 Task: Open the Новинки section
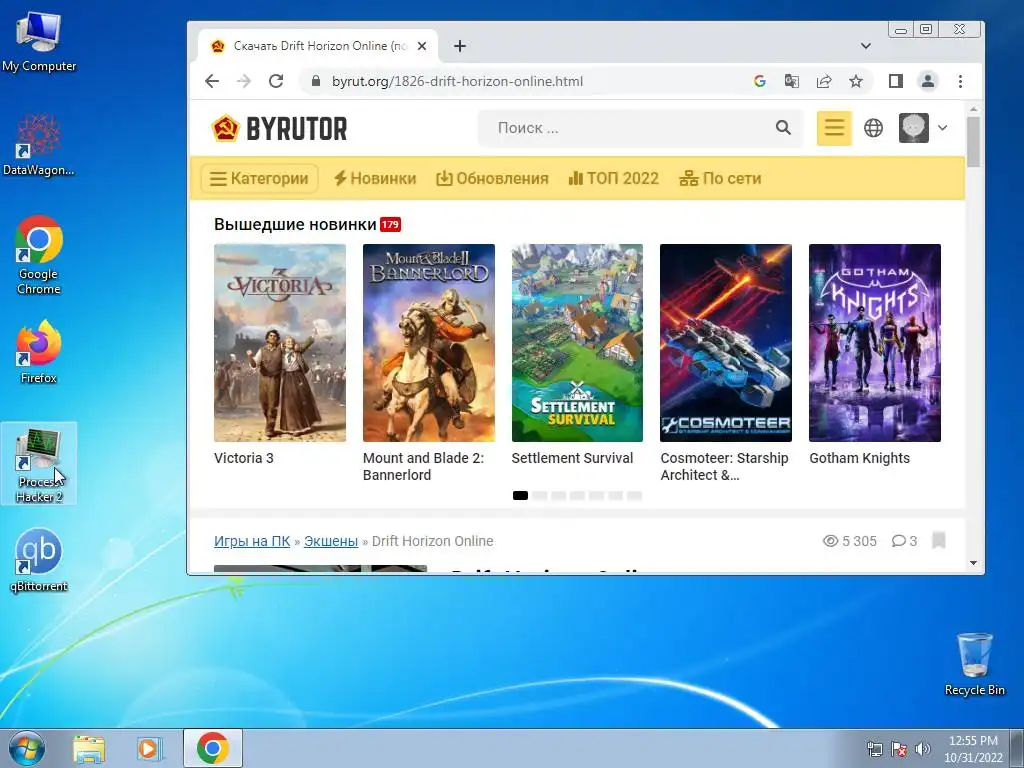coord(375,178)
